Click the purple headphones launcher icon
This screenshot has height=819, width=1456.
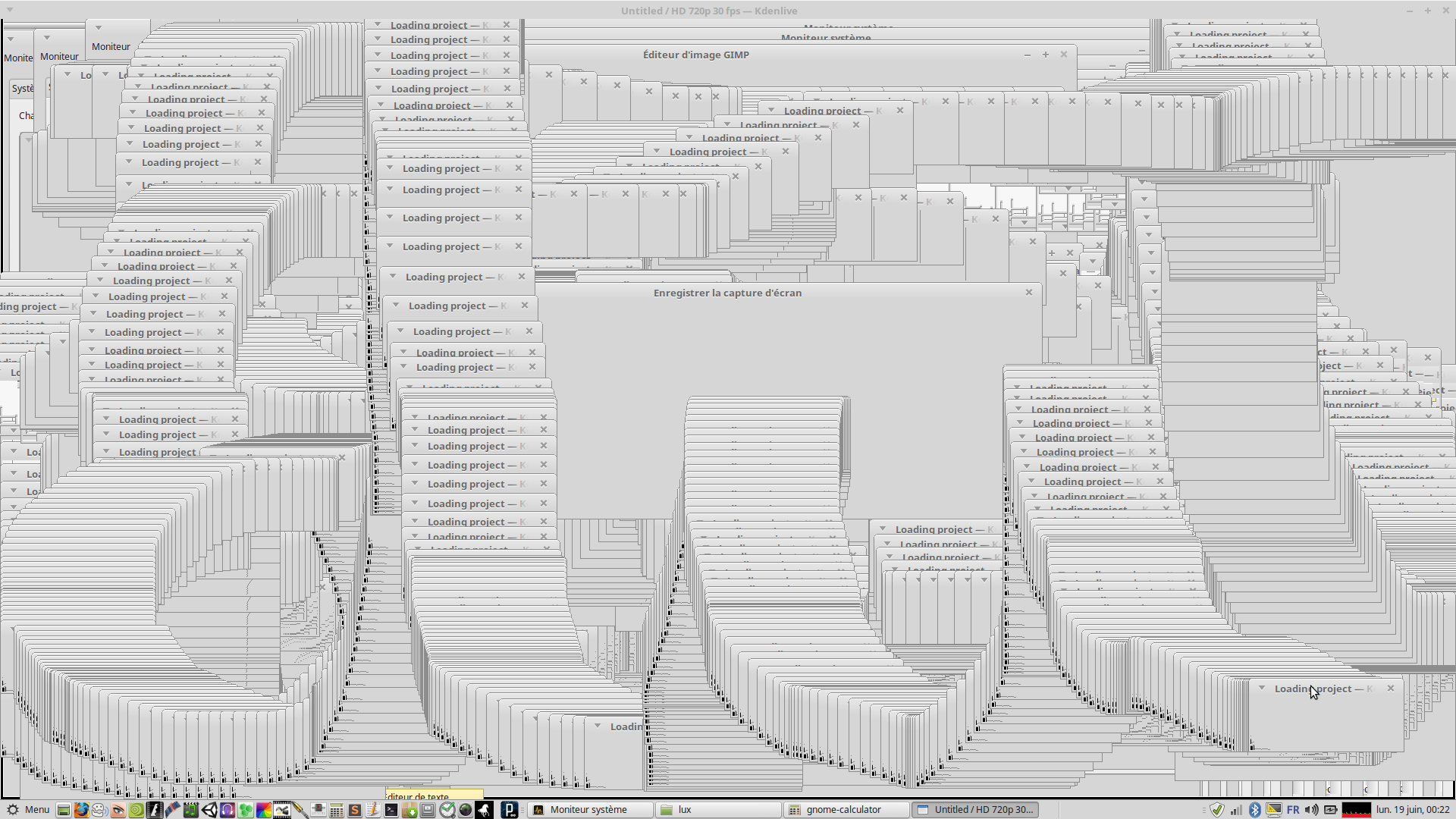tap(227, 810)
